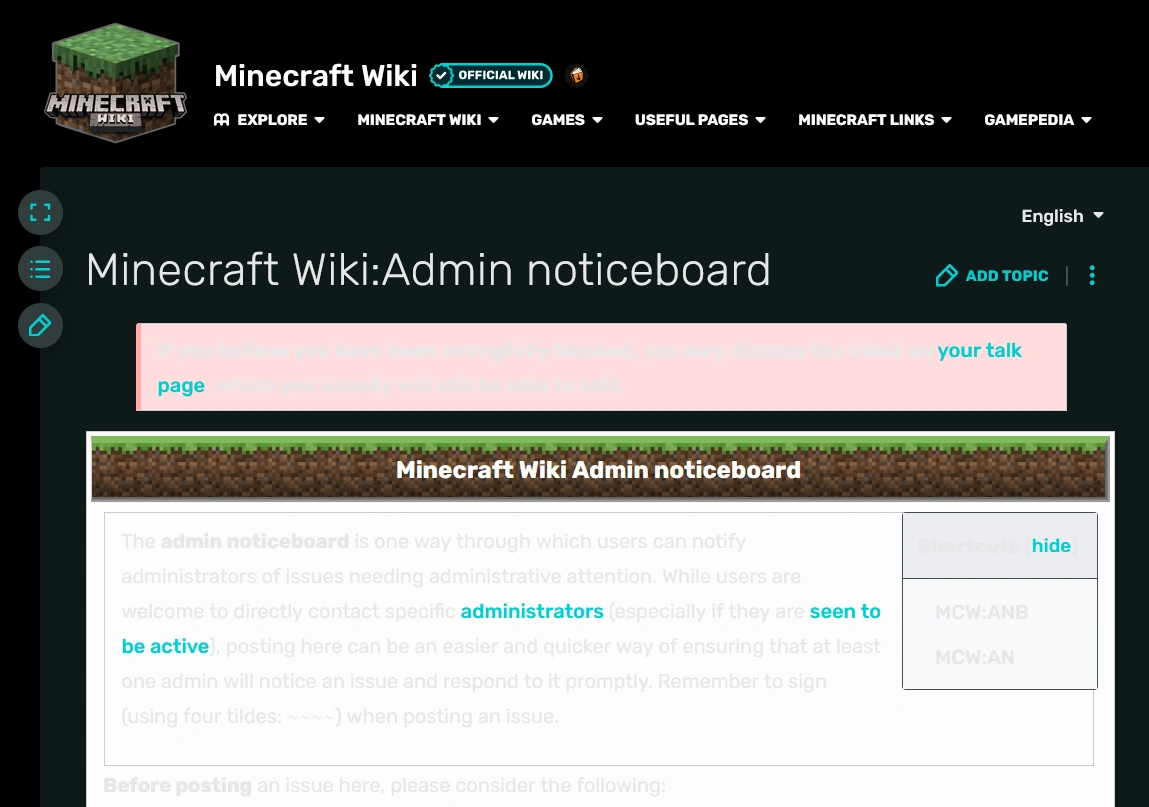Click the 'MCW:AN' shortcut text
Image resolution: width=1149 pixels, height=807 pixels.
pos(975,657)
